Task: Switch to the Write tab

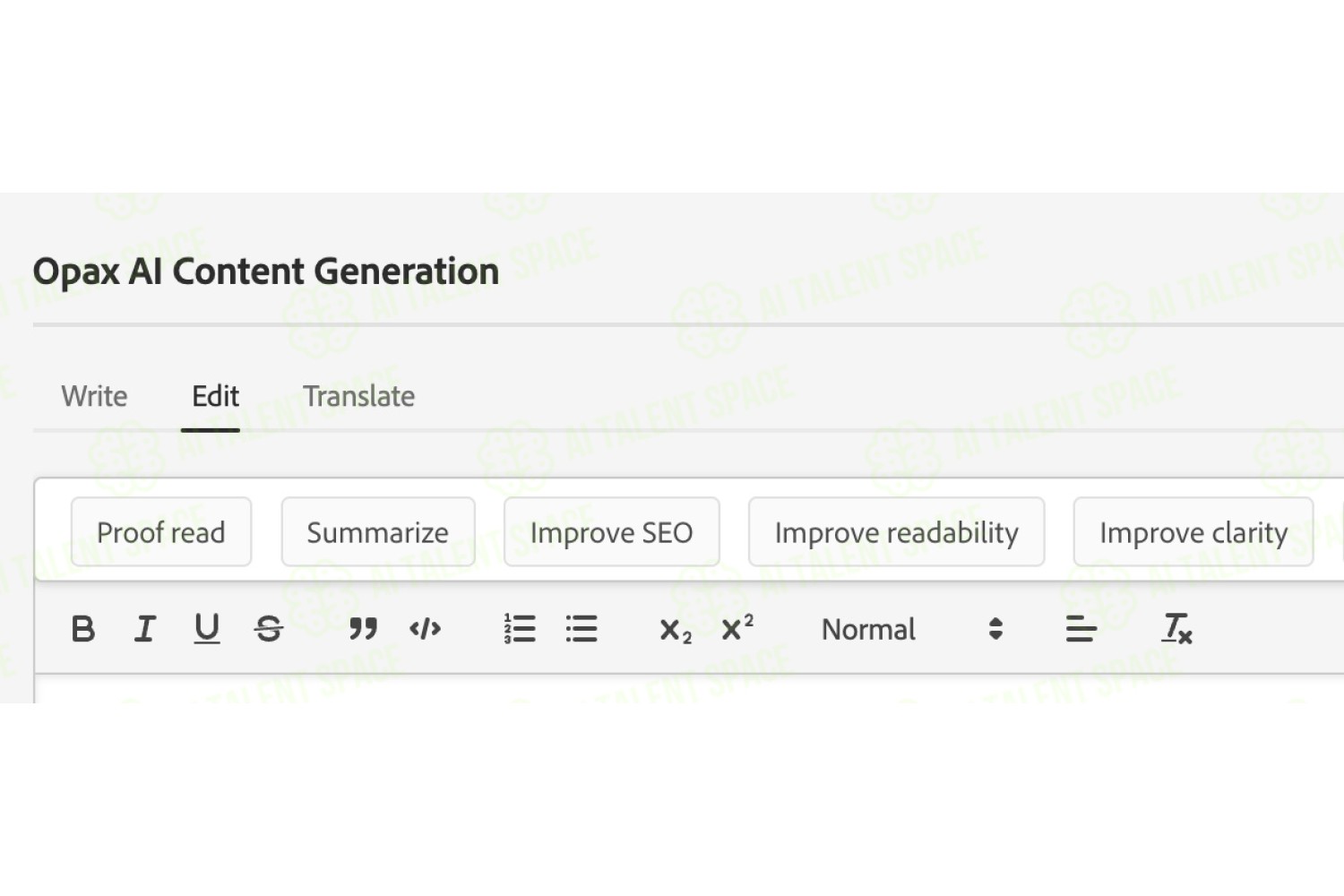Action: [x=94, y=396]
